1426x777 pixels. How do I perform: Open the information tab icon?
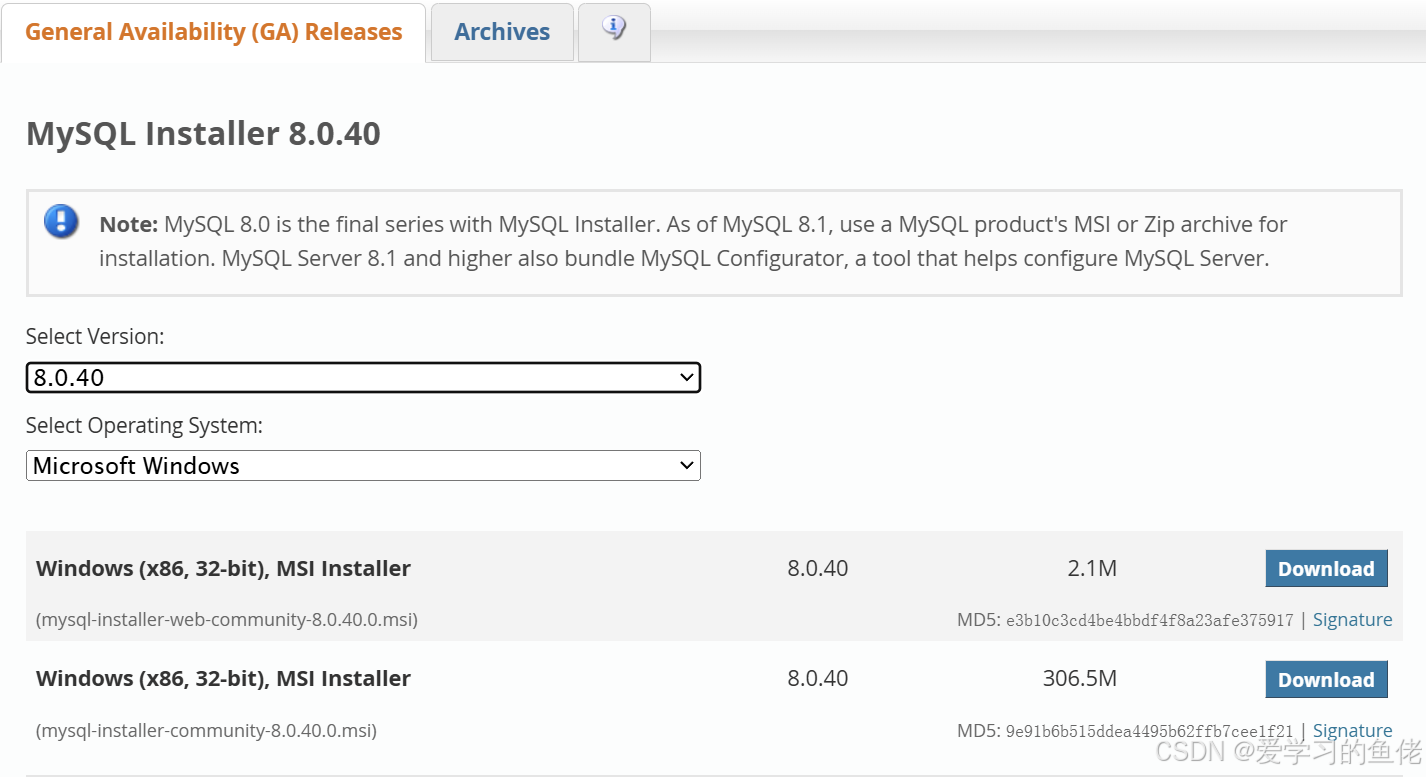coord(614,29)
